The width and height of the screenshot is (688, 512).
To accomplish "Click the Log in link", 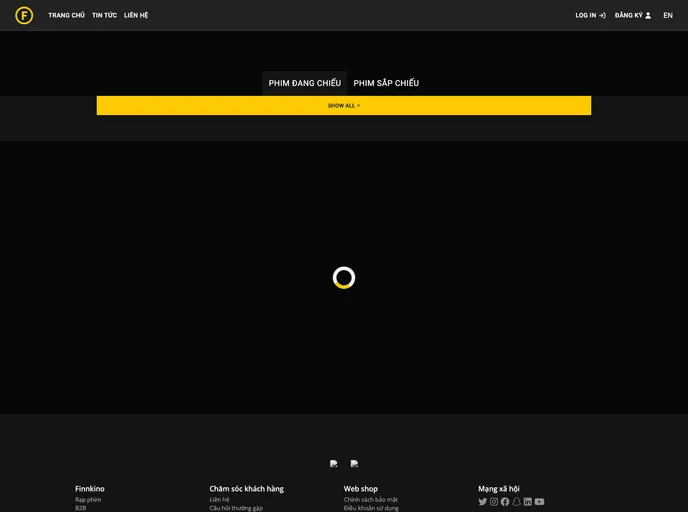I will pyautogui.click(x=590, y=15).
